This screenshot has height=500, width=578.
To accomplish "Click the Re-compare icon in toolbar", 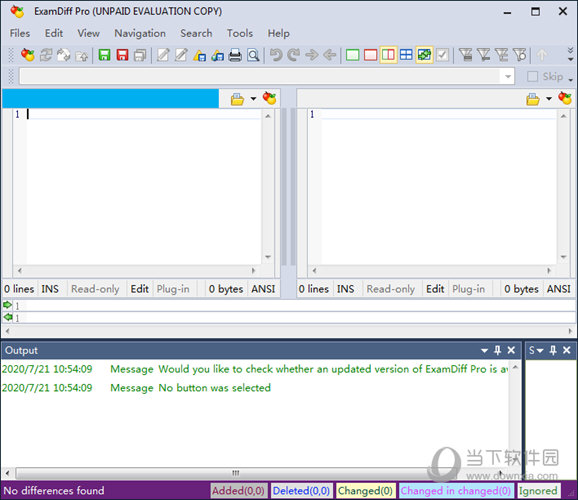I will coord(46,55).
